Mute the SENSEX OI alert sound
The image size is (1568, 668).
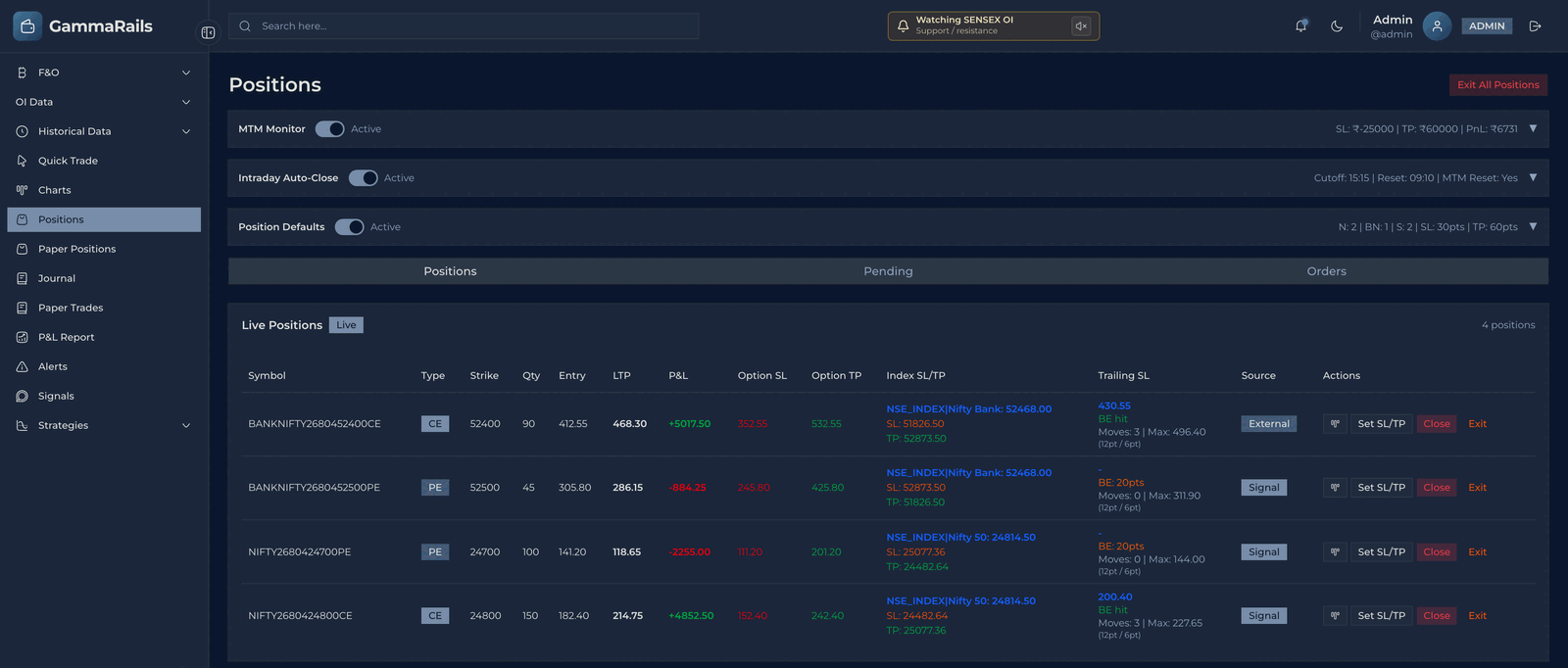[x=1081, y=26]
